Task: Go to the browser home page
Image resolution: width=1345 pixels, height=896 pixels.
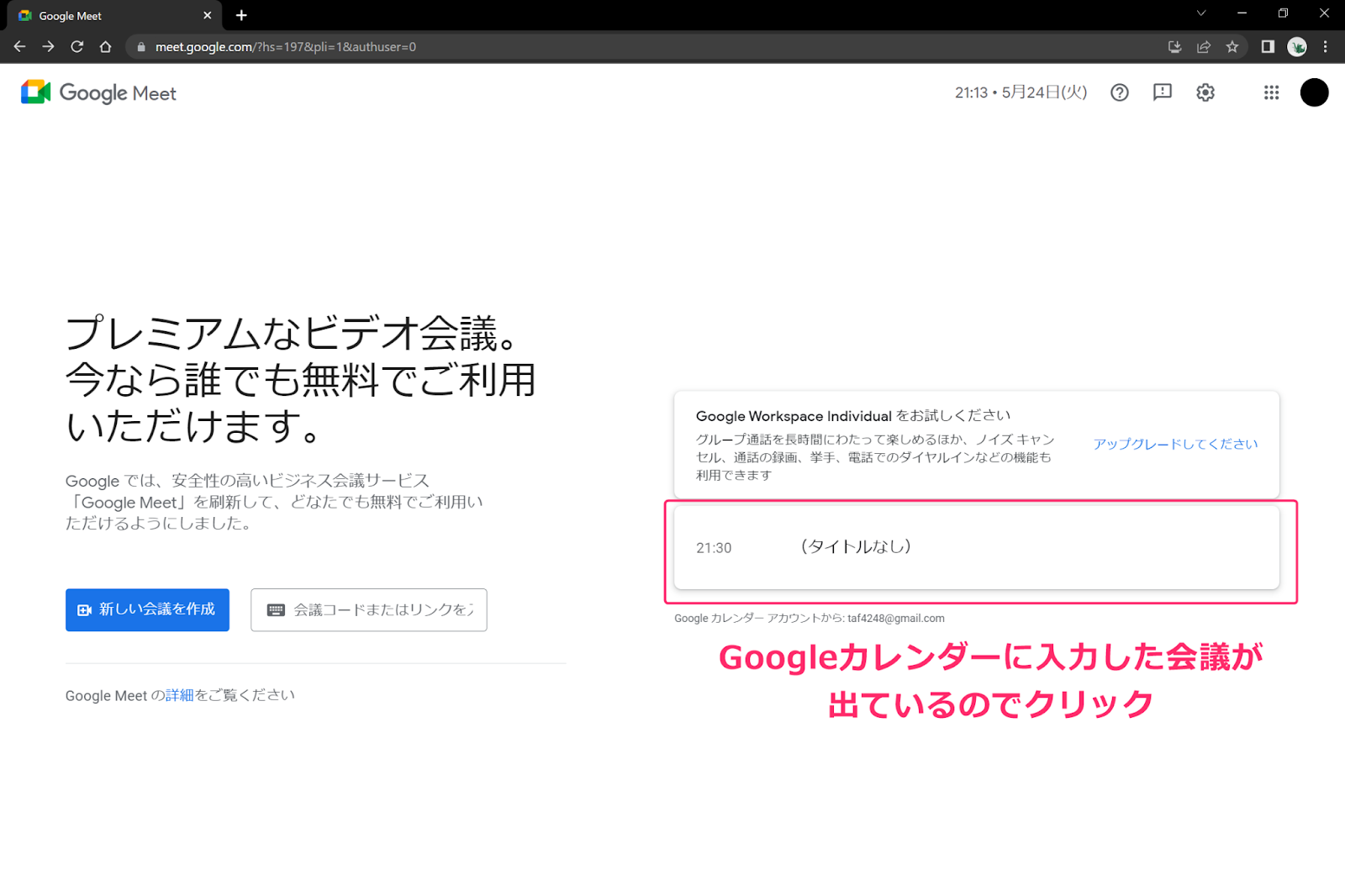Action: 105,47
